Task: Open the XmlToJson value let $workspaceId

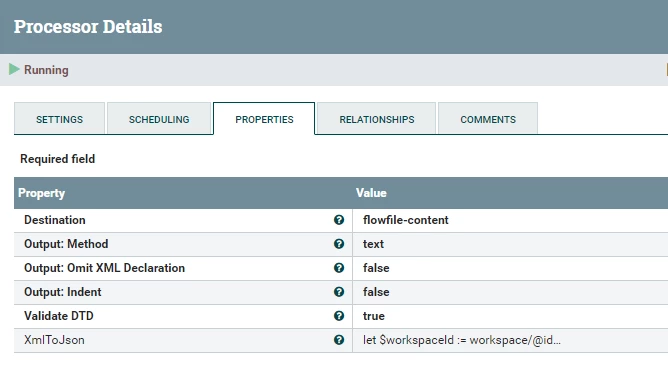Action: 462,340
